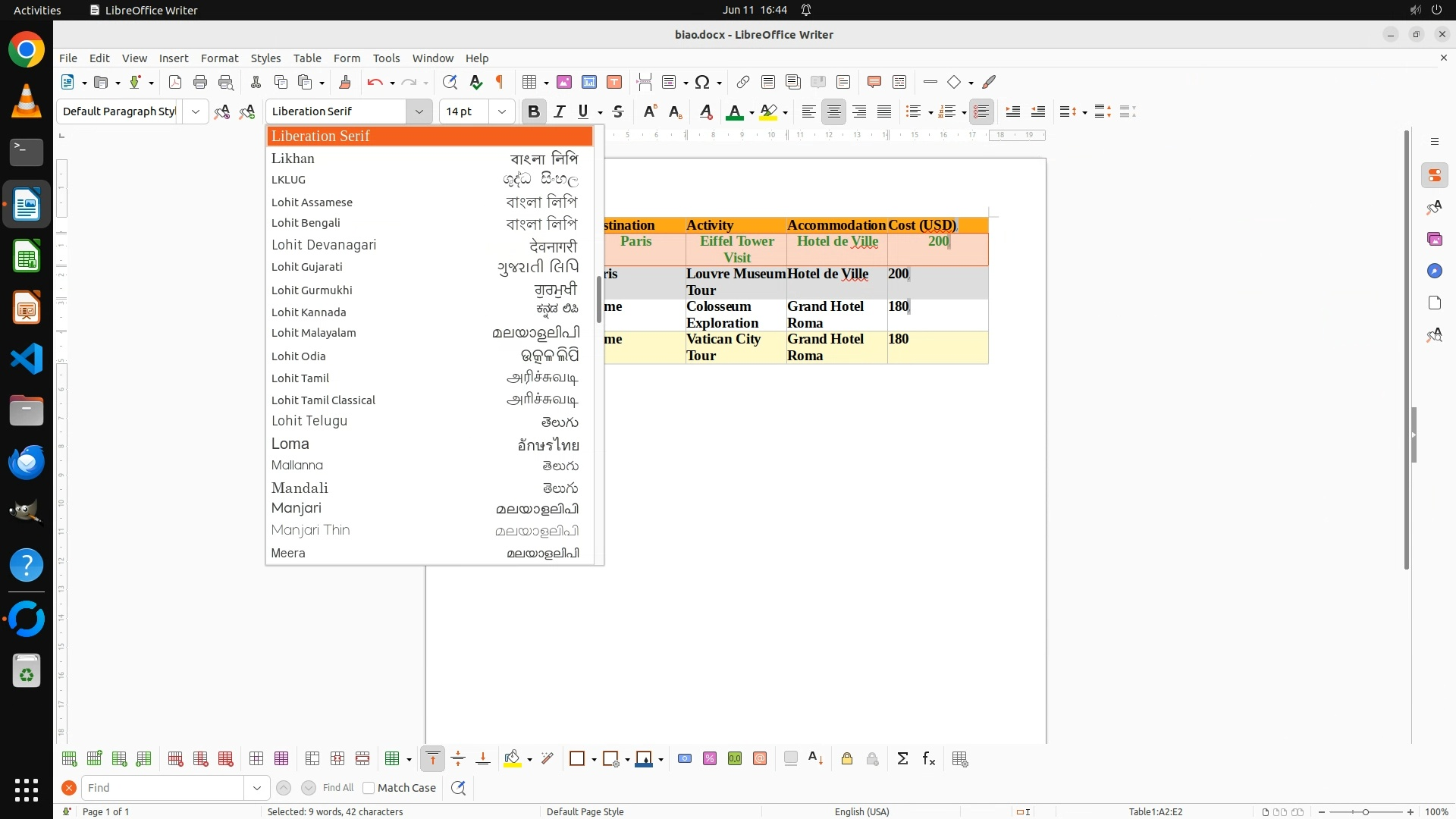Viewport: 1456px width, 819px height.
Task: Open the Format menu
Action: 219,58
